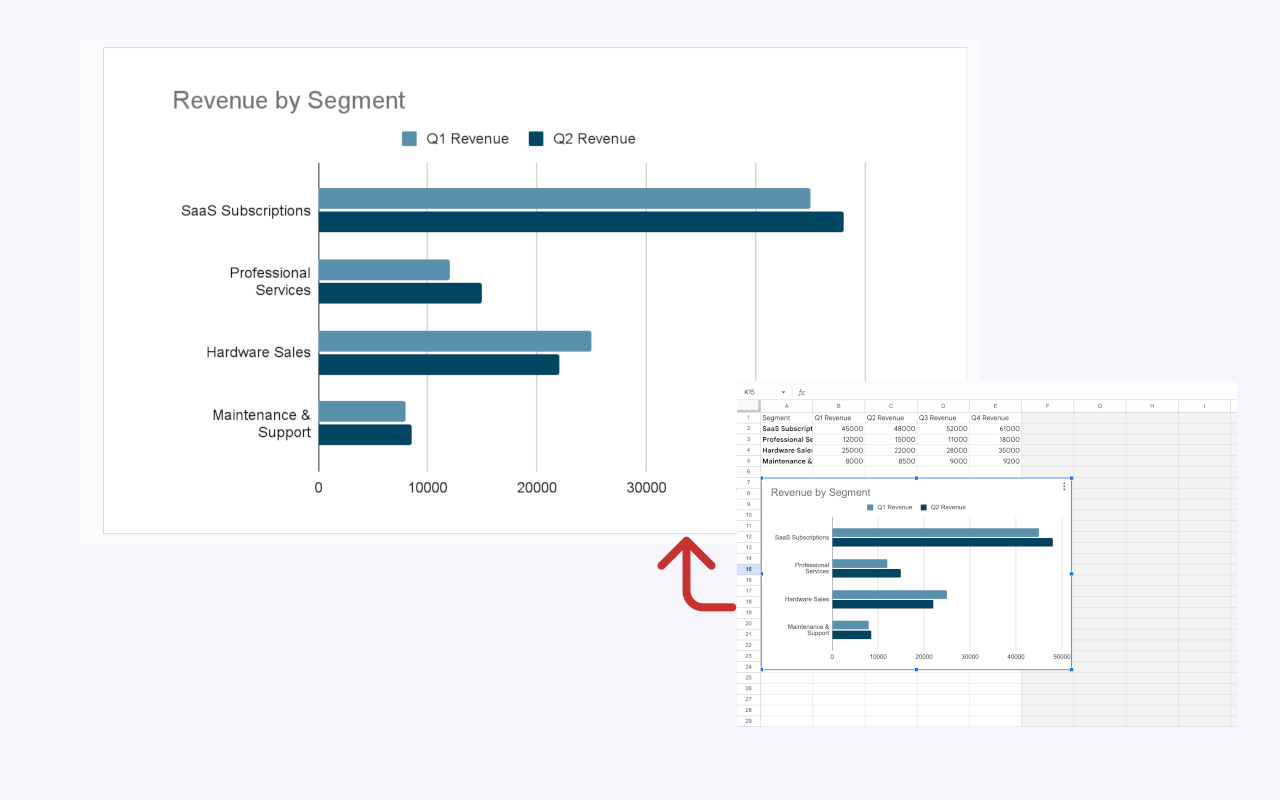Open the chart's three-dot options menu

tap(1064, 486)
